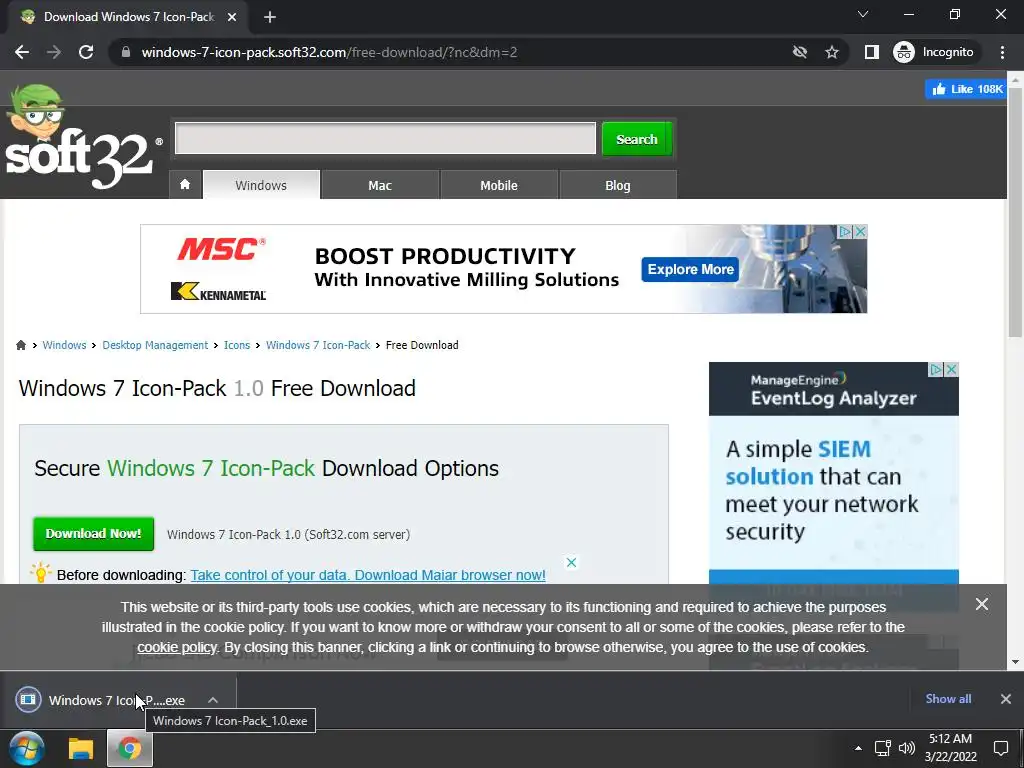Image resolution: width=1024 pixels, height=768 pixels.
Task: Switch to the Windows tab
Action: [261, 185]
